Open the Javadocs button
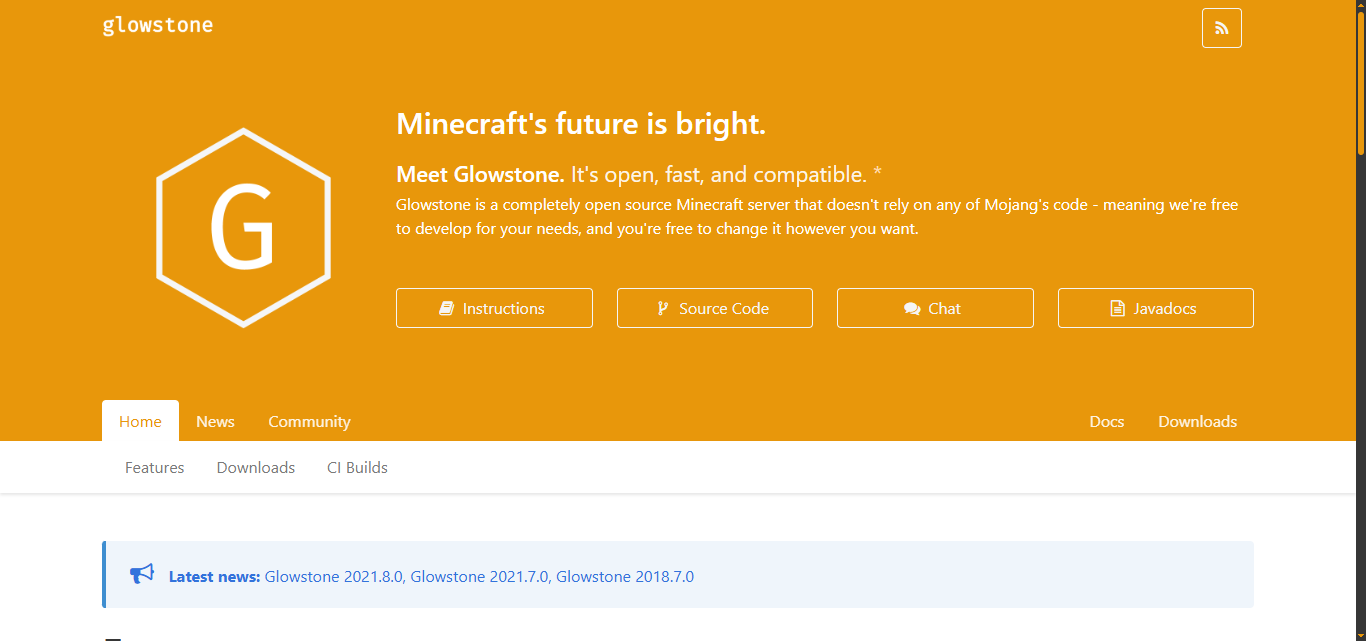The image size is (1366, 641). (1156, 308)
